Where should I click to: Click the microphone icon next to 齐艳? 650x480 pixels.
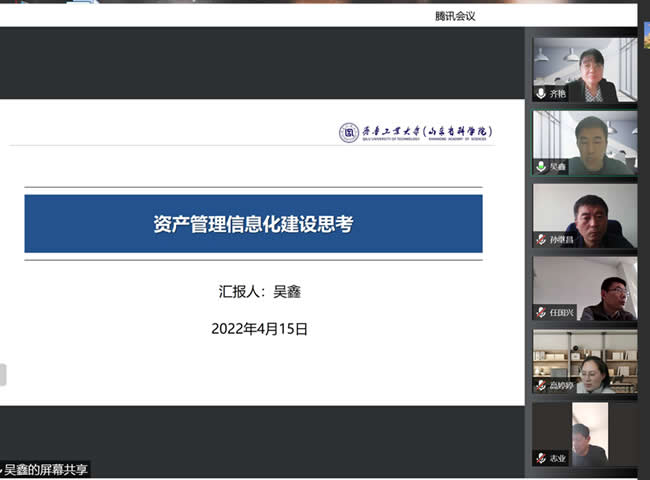click(x=541, y=93)
